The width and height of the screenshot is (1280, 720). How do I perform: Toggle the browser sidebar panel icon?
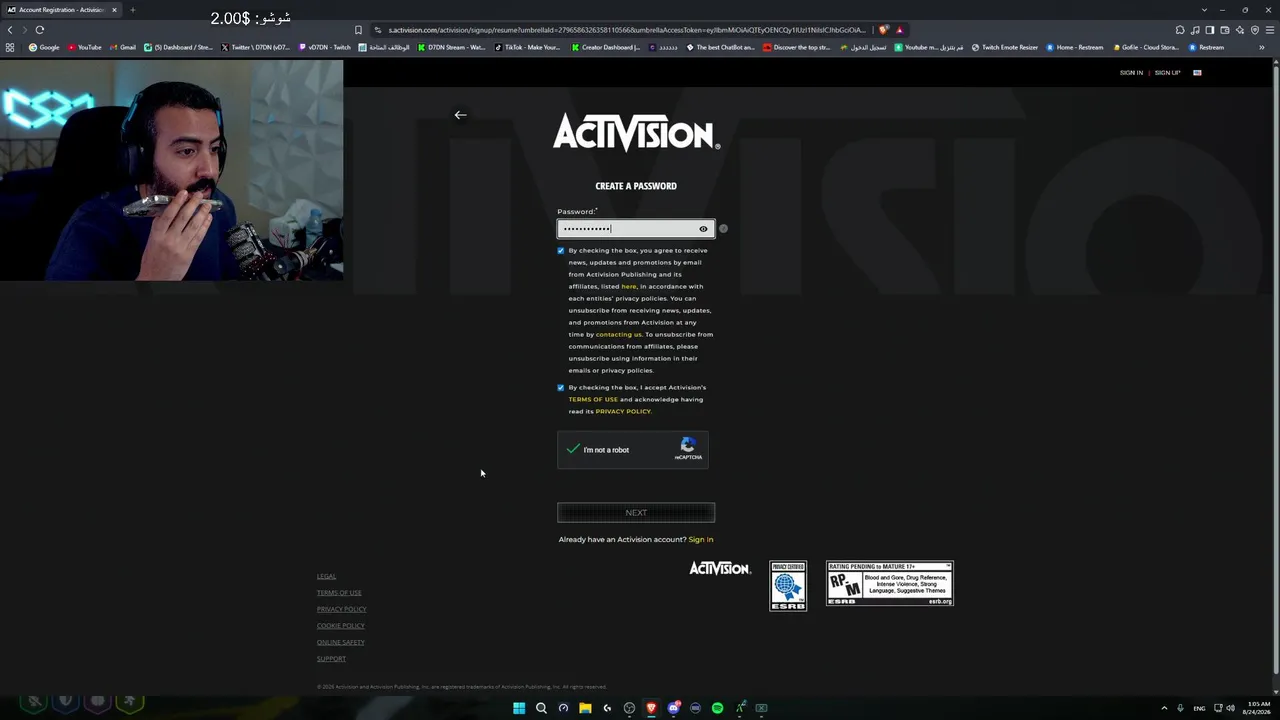tap(1210, 30)
